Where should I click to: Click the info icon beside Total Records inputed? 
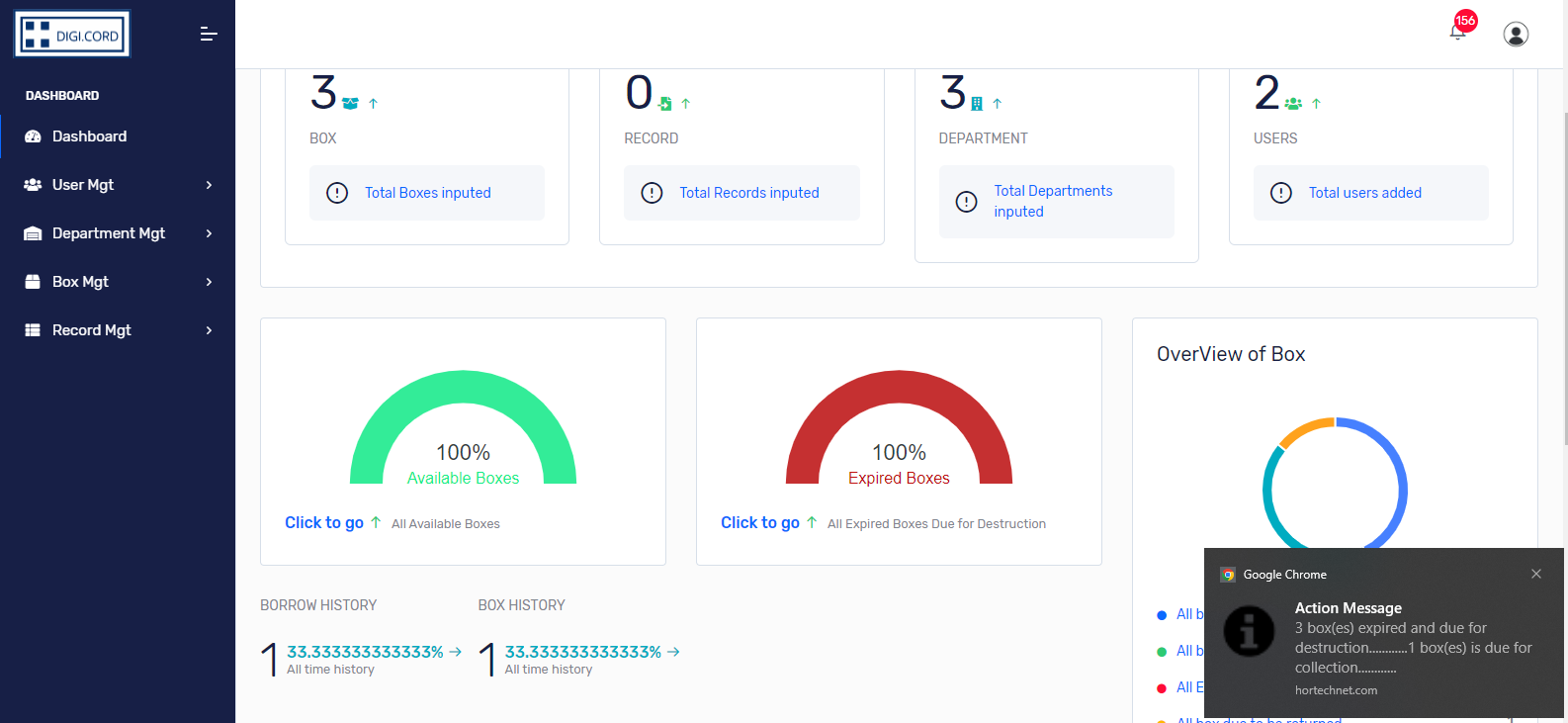(652, 193)
